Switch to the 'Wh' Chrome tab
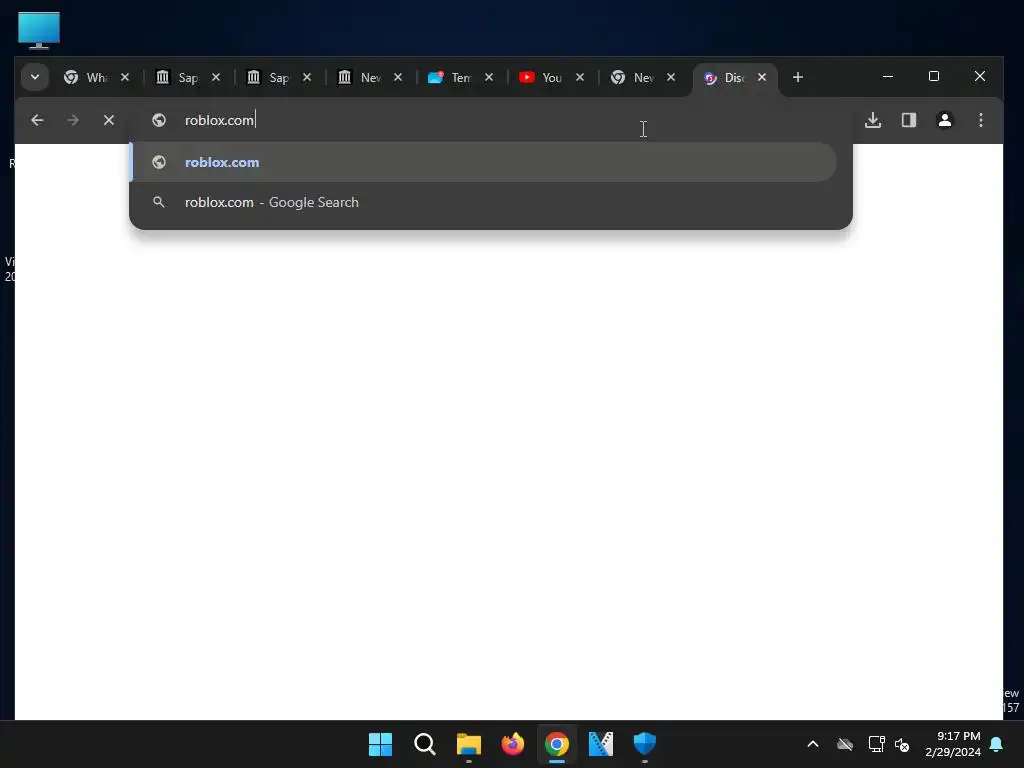Image resolution: width=1024 pixels, height=768 pixels. click(95, 78)
